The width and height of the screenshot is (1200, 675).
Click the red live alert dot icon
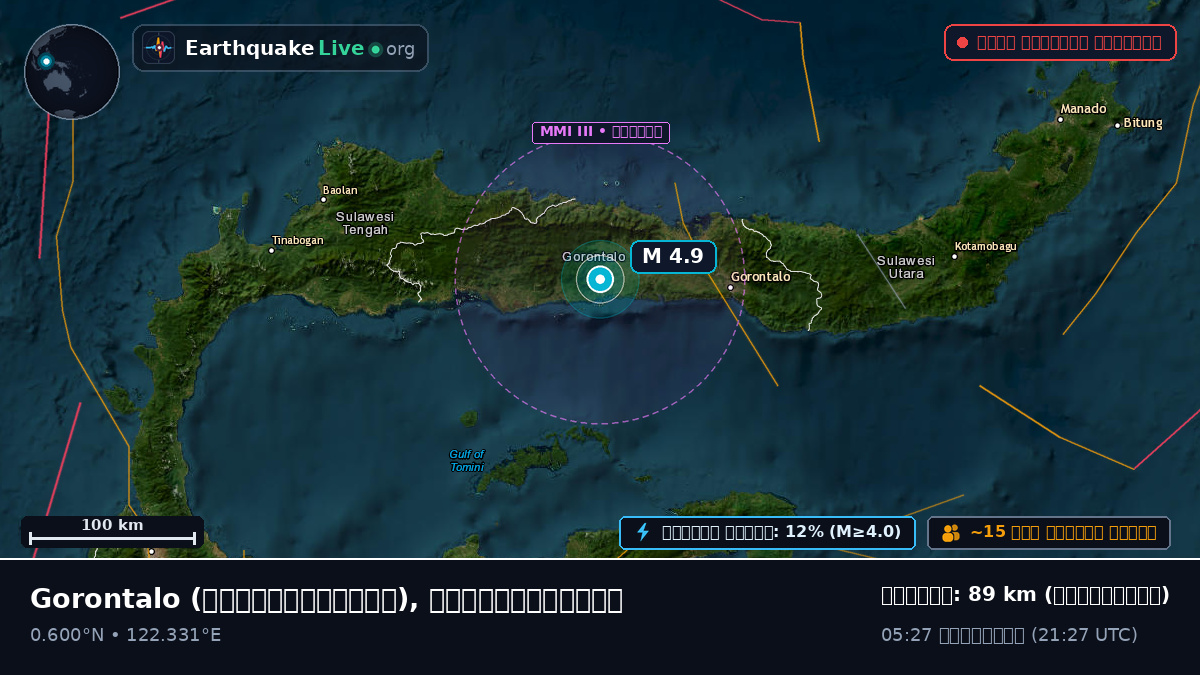tap(962, 43)
